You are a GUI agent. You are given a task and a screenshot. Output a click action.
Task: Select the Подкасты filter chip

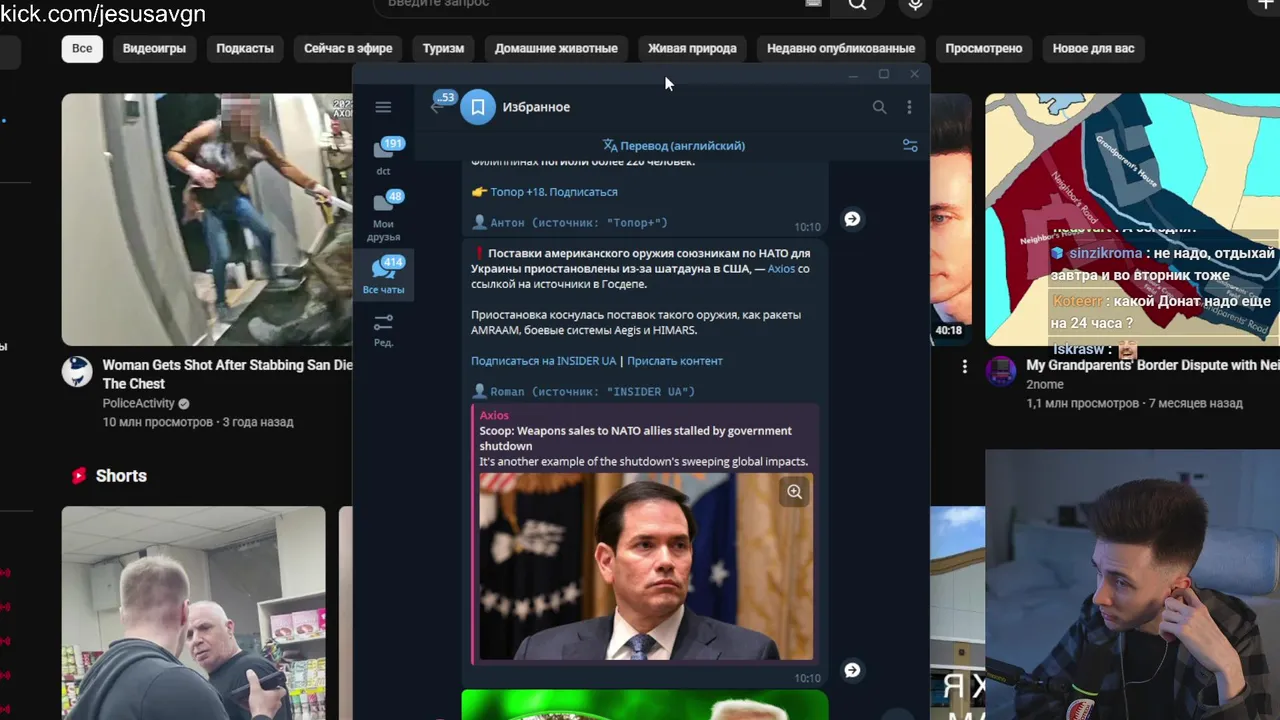point(245,48)
